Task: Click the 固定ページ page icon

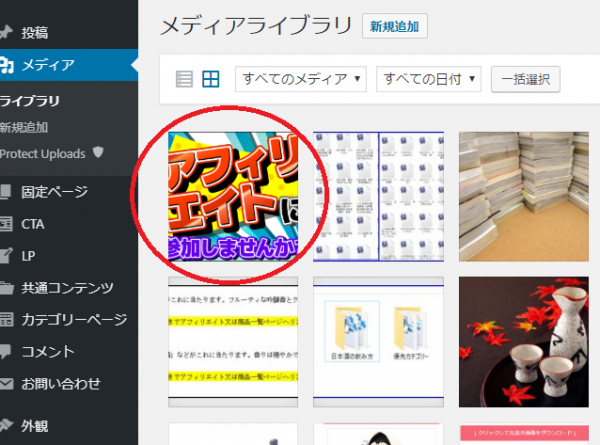Action: [6, 192]
